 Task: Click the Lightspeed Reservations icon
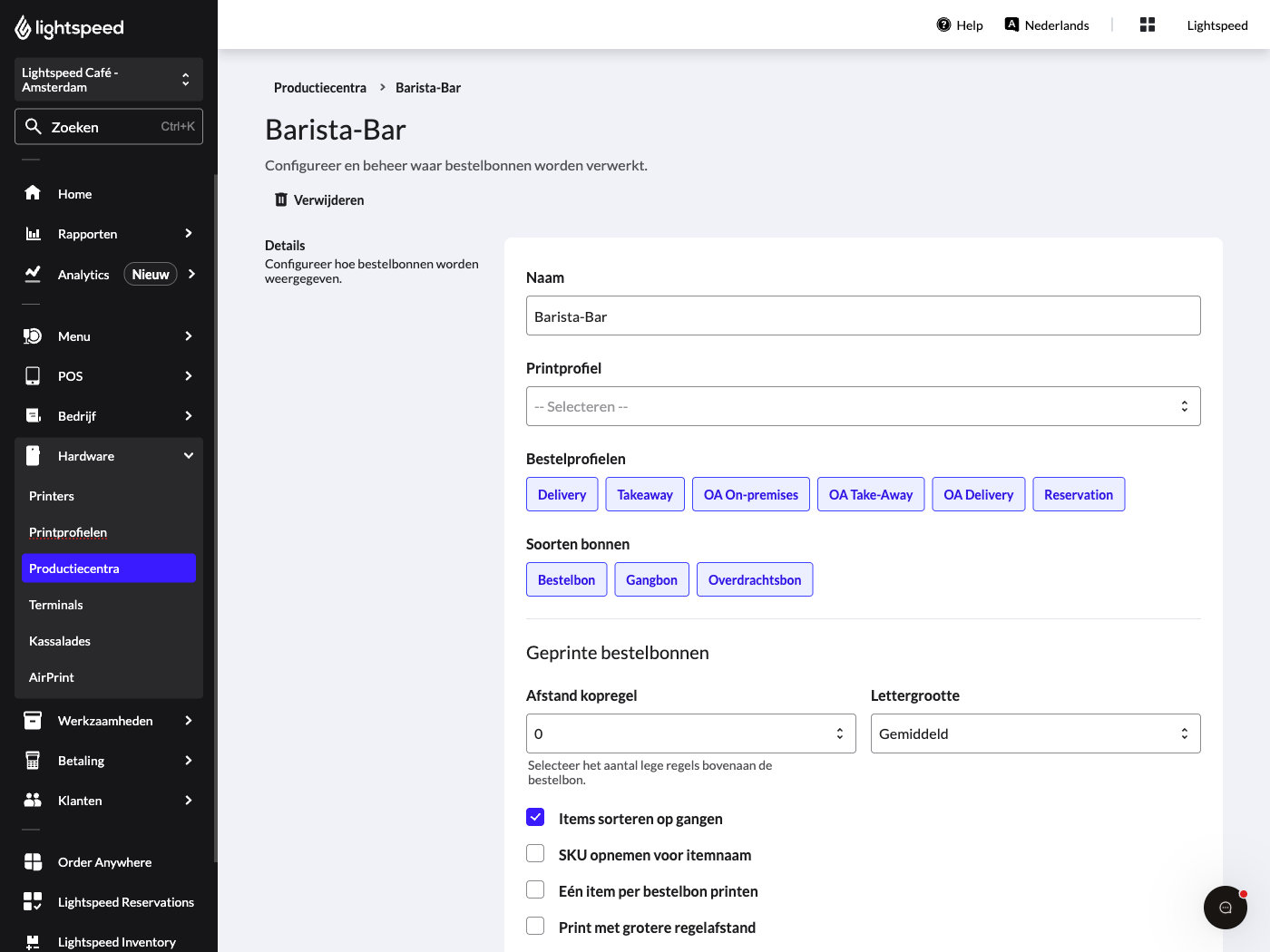pos(33,901)
